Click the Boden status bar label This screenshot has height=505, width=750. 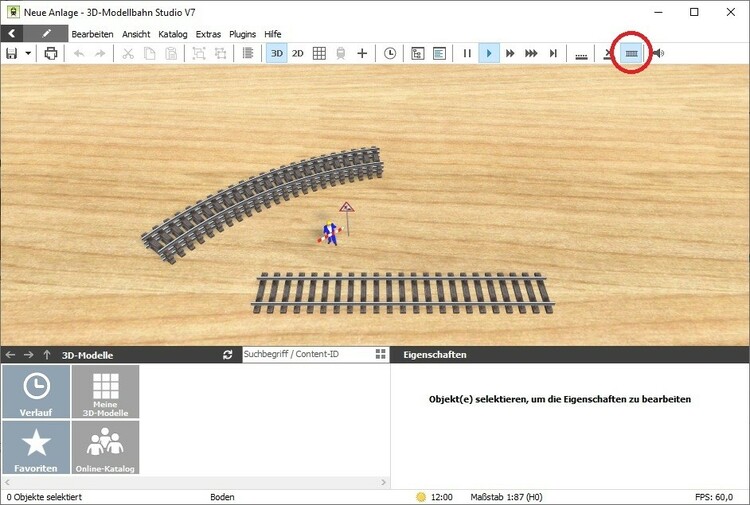point(222,497)
